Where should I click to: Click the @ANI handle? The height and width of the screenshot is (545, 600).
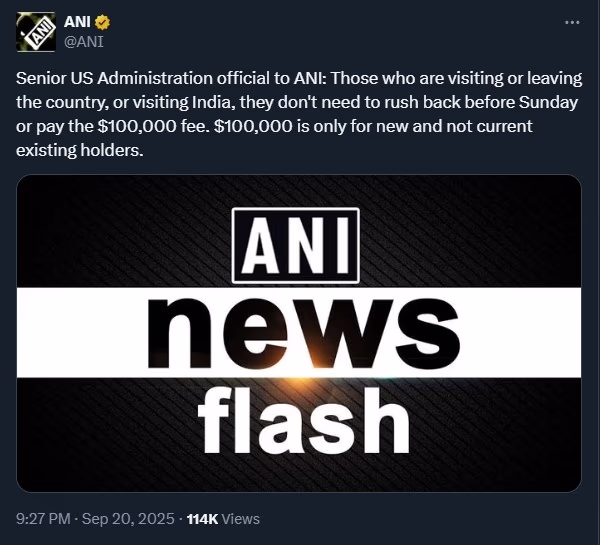83,41
